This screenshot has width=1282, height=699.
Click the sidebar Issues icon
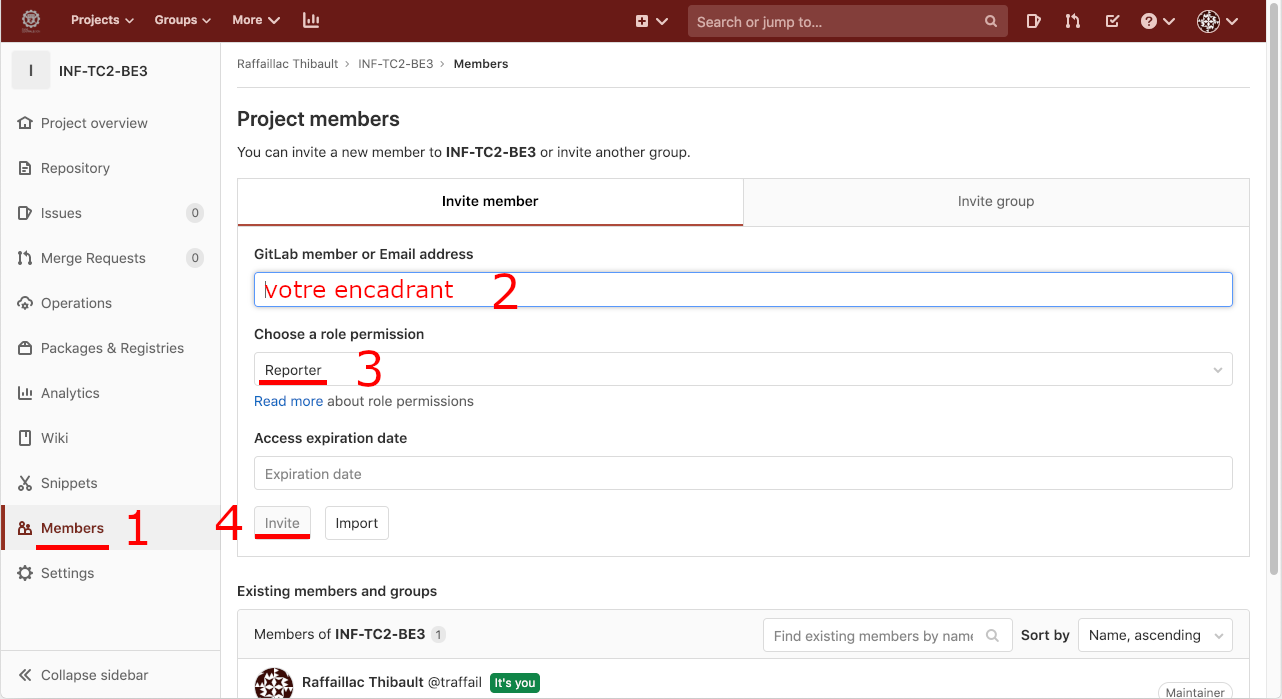(25, 213)
